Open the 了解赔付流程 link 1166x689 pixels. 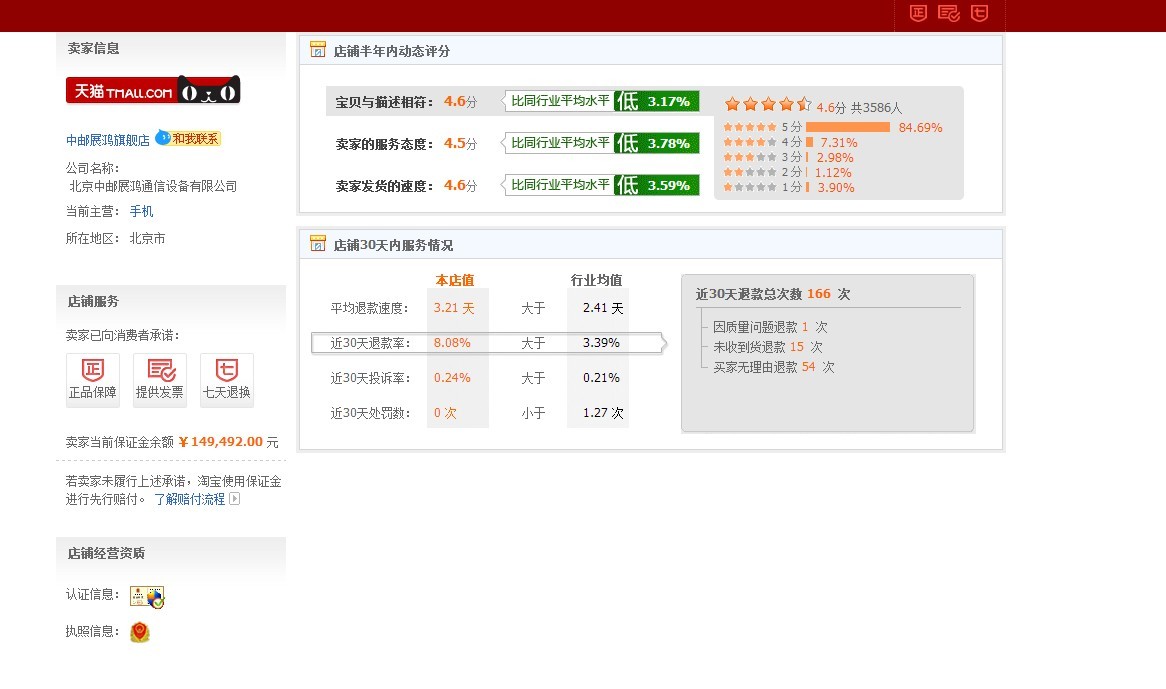pos(189,499)
